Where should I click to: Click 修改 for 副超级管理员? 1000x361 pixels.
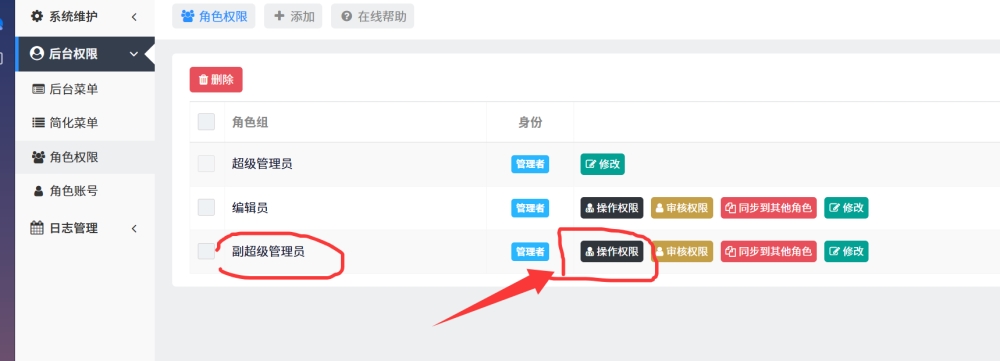846,251
